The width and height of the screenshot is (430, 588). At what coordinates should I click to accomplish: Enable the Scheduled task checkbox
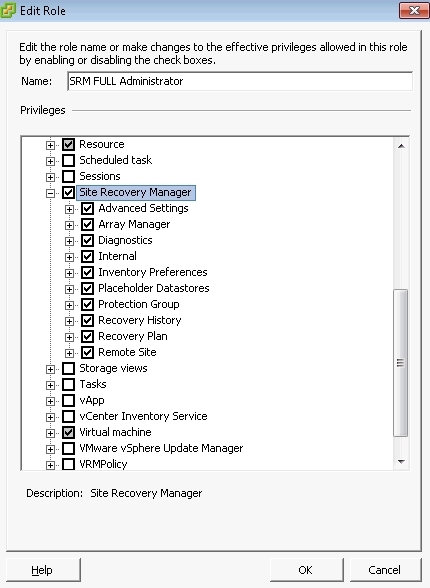point(68,160)
